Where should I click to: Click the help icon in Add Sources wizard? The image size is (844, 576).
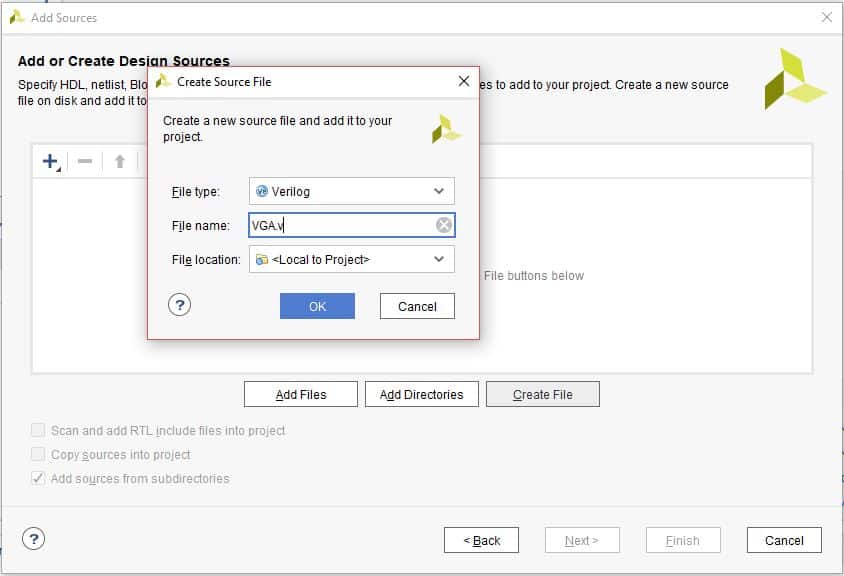33,539
